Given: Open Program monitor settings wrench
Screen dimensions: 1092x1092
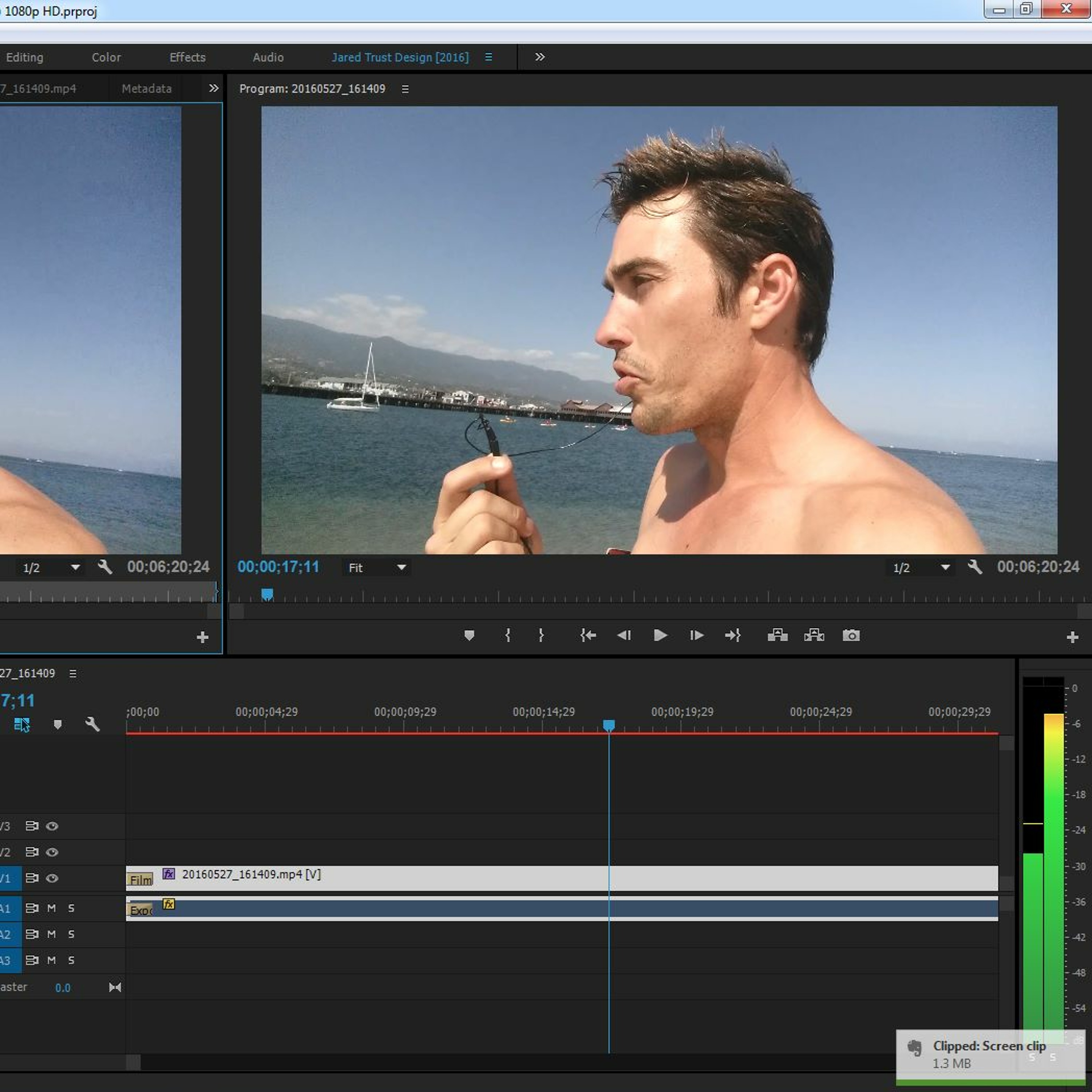Looking at the screenshot, I should point(974,567).
